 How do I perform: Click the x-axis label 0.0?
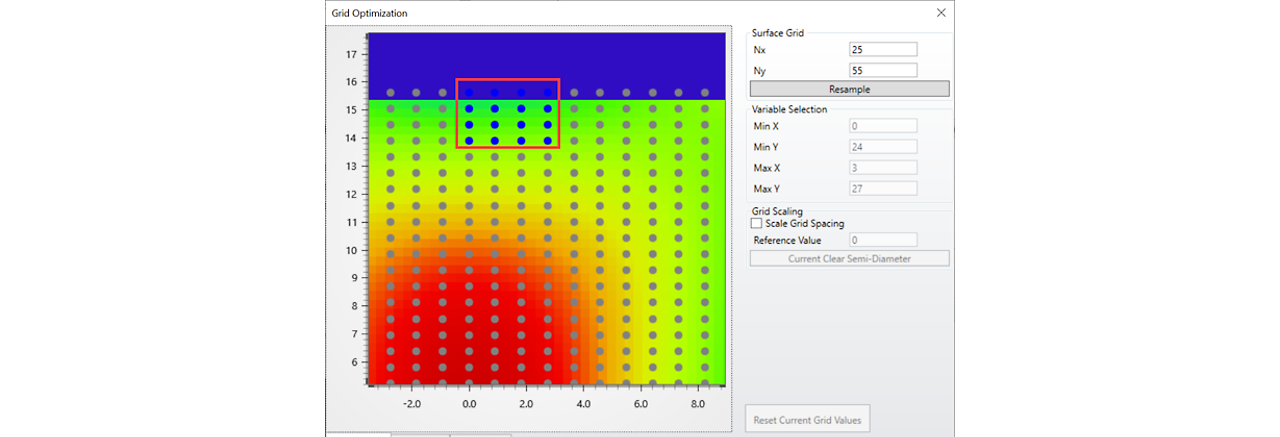(468, 404)
